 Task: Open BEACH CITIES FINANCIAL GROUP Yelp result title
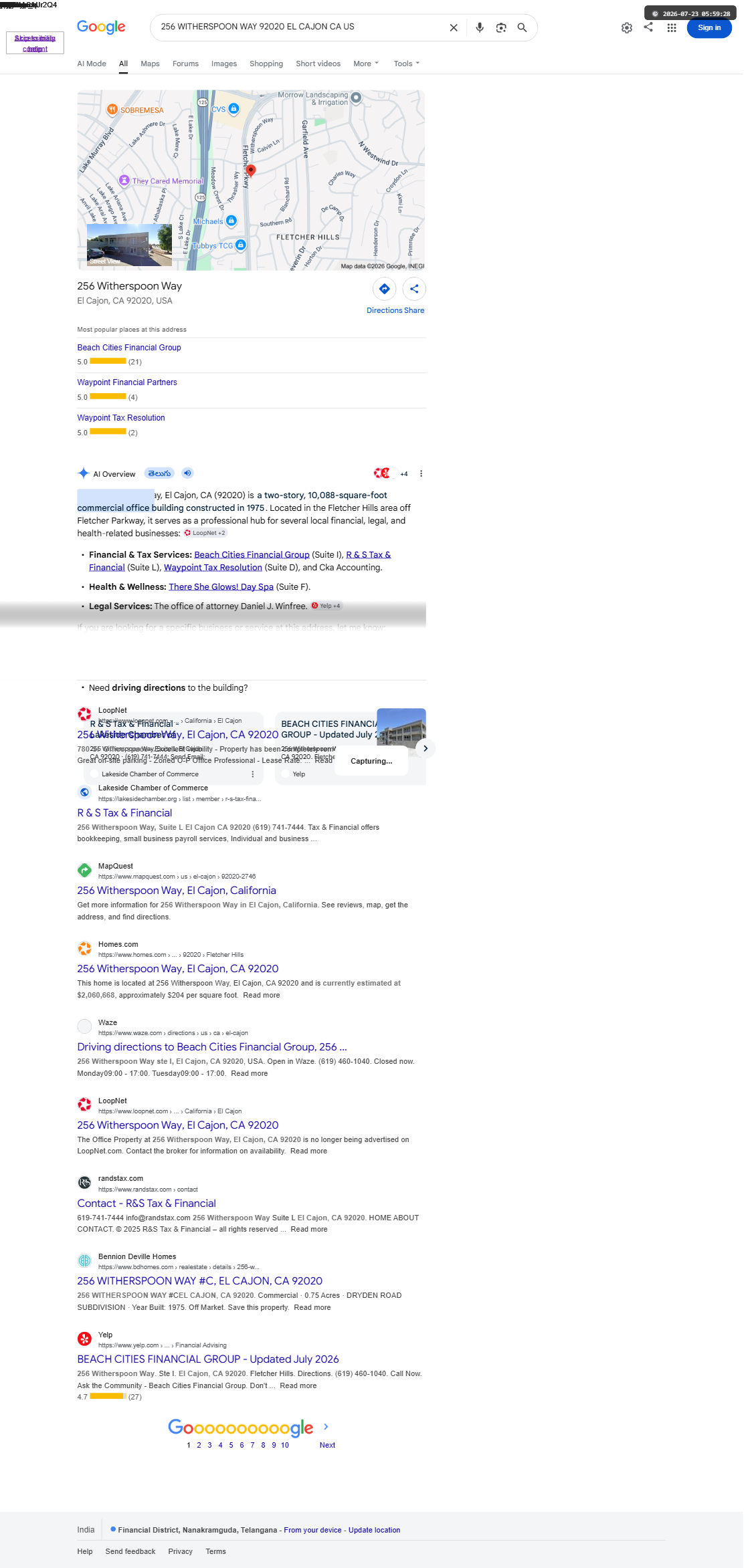pos(208,1359)
